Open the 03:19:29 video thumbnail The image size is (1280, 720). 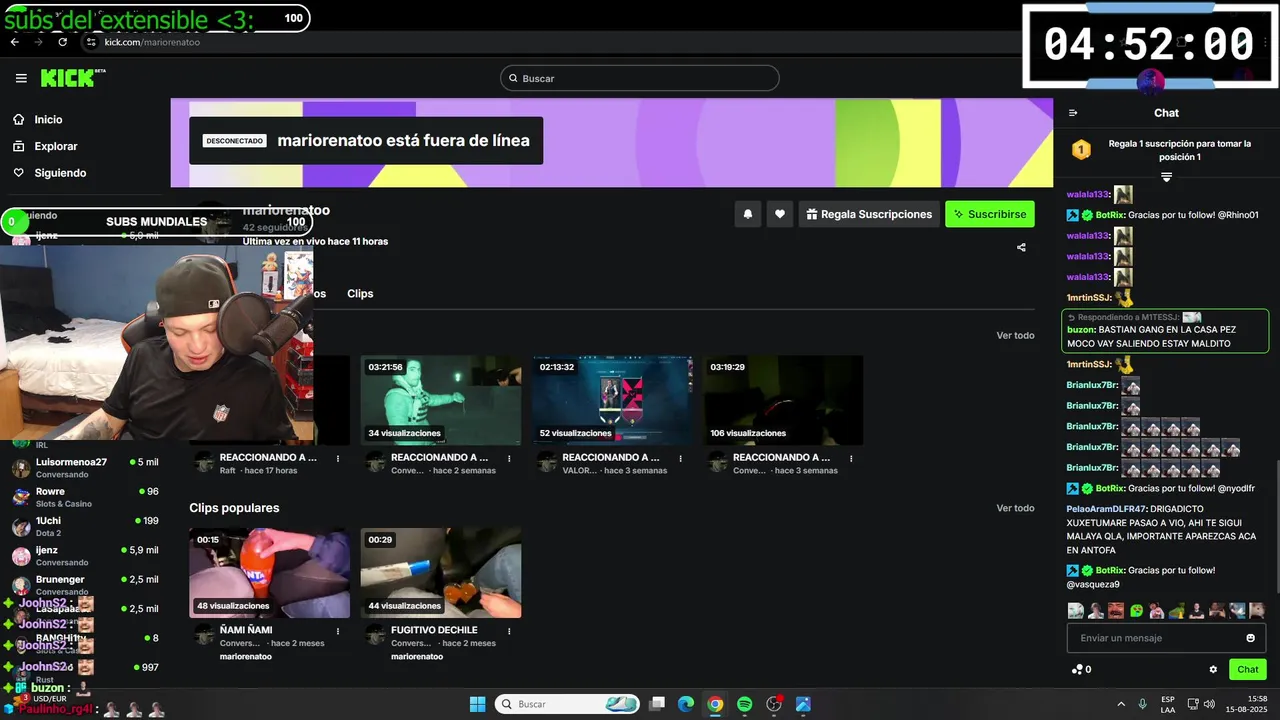783,400
